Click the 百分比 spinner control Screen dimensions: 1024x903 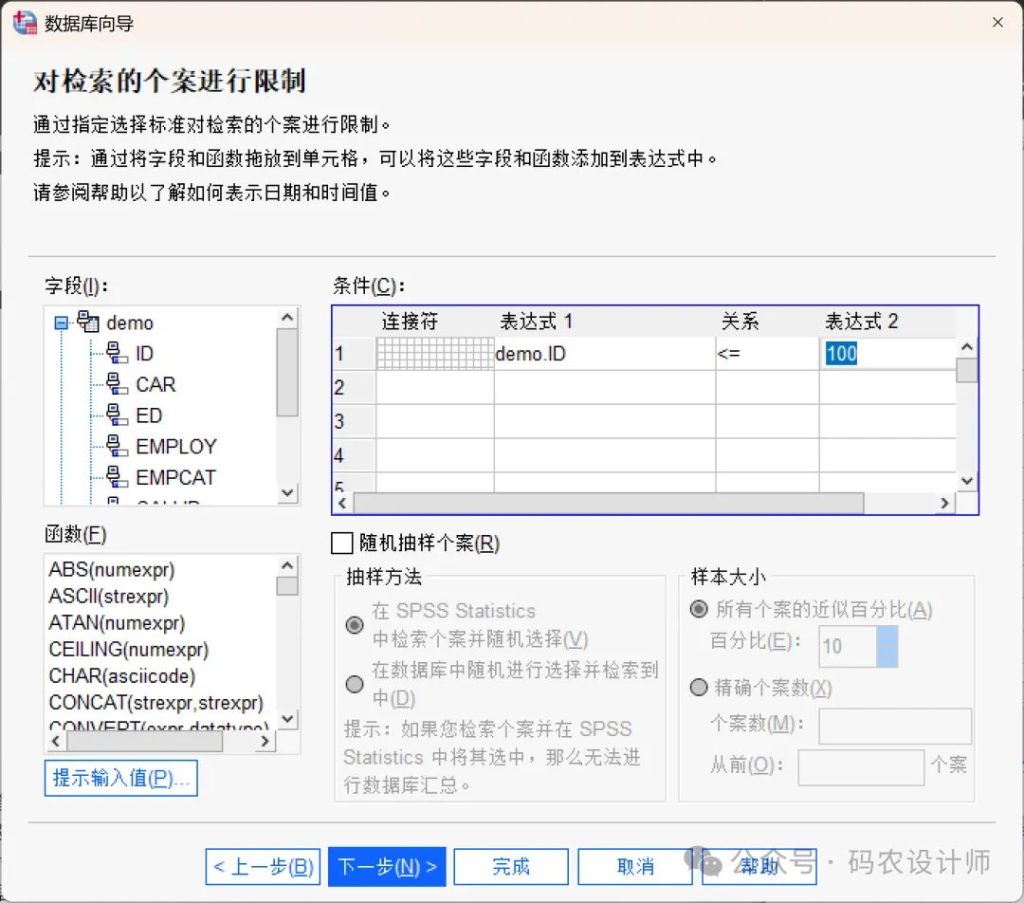point(887,646)
